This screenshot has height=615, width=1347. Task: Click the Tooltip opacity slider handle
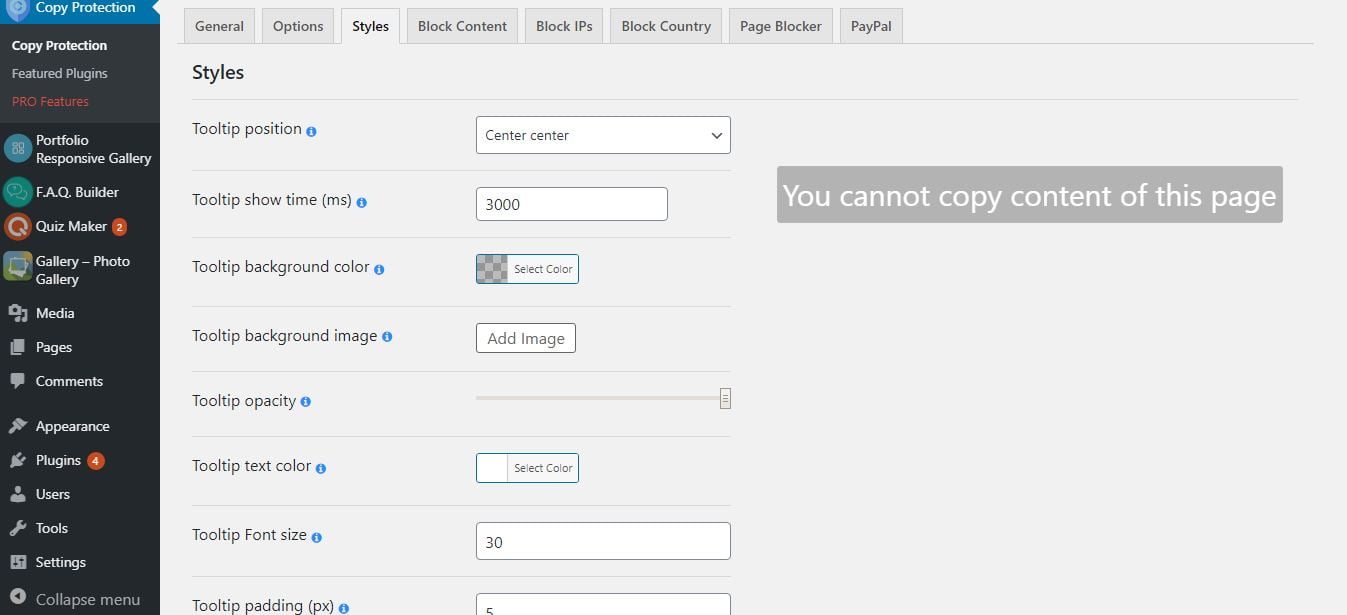[725, 399]
